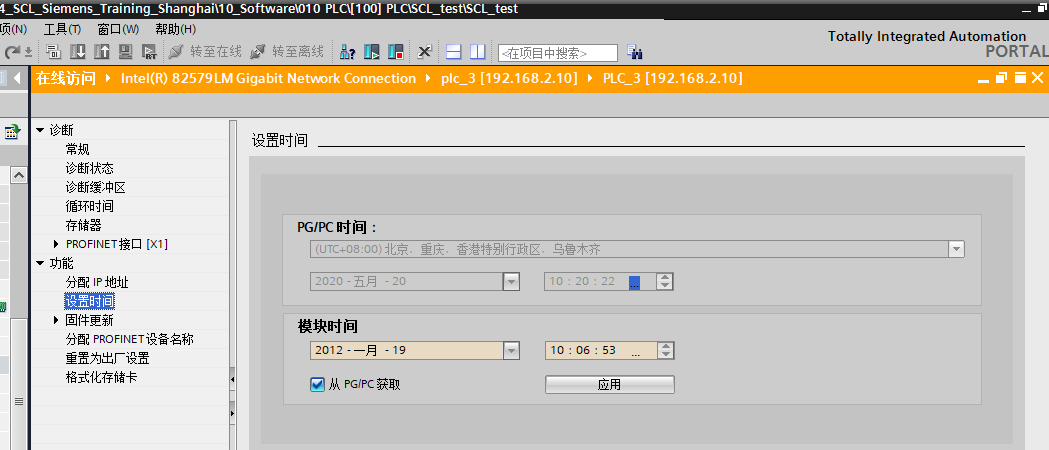This screenshot has height=450, width=1049.
Task: Click the PG/PC time field 10:20:22
Action: [600, 282]
